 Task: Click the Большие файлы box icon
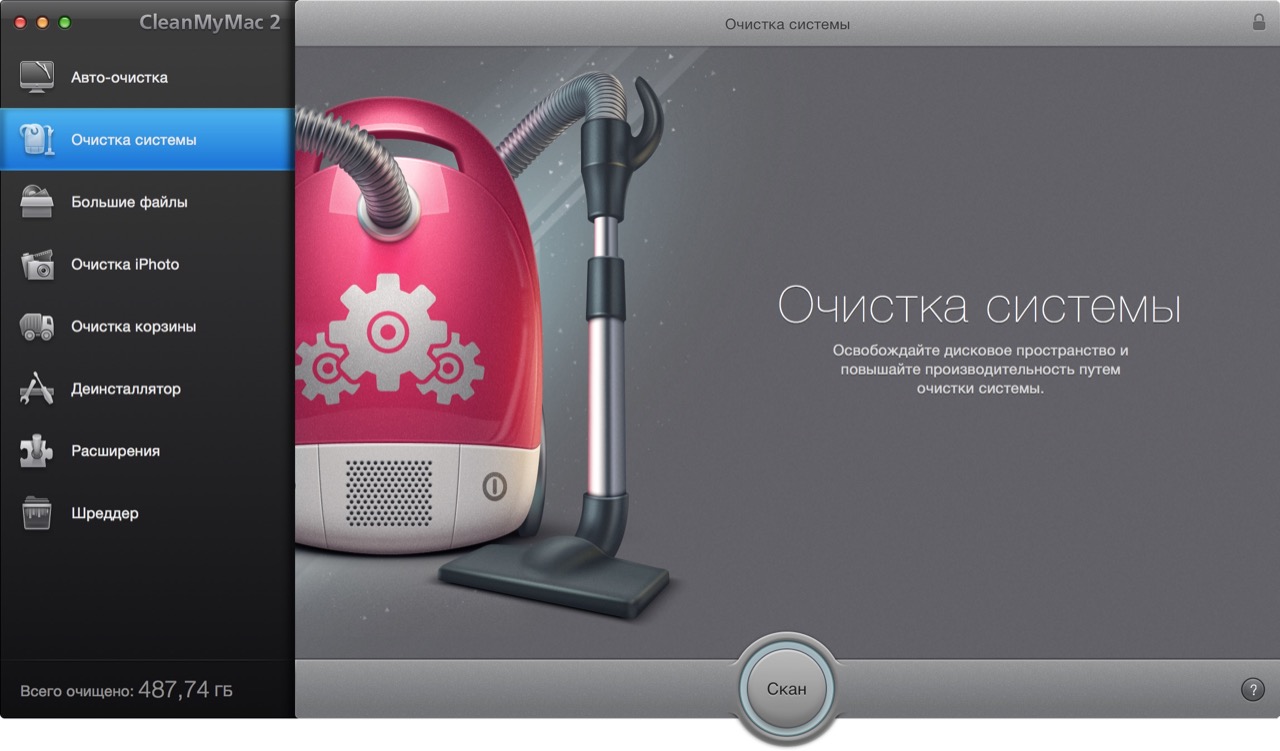tap(37, 201)
